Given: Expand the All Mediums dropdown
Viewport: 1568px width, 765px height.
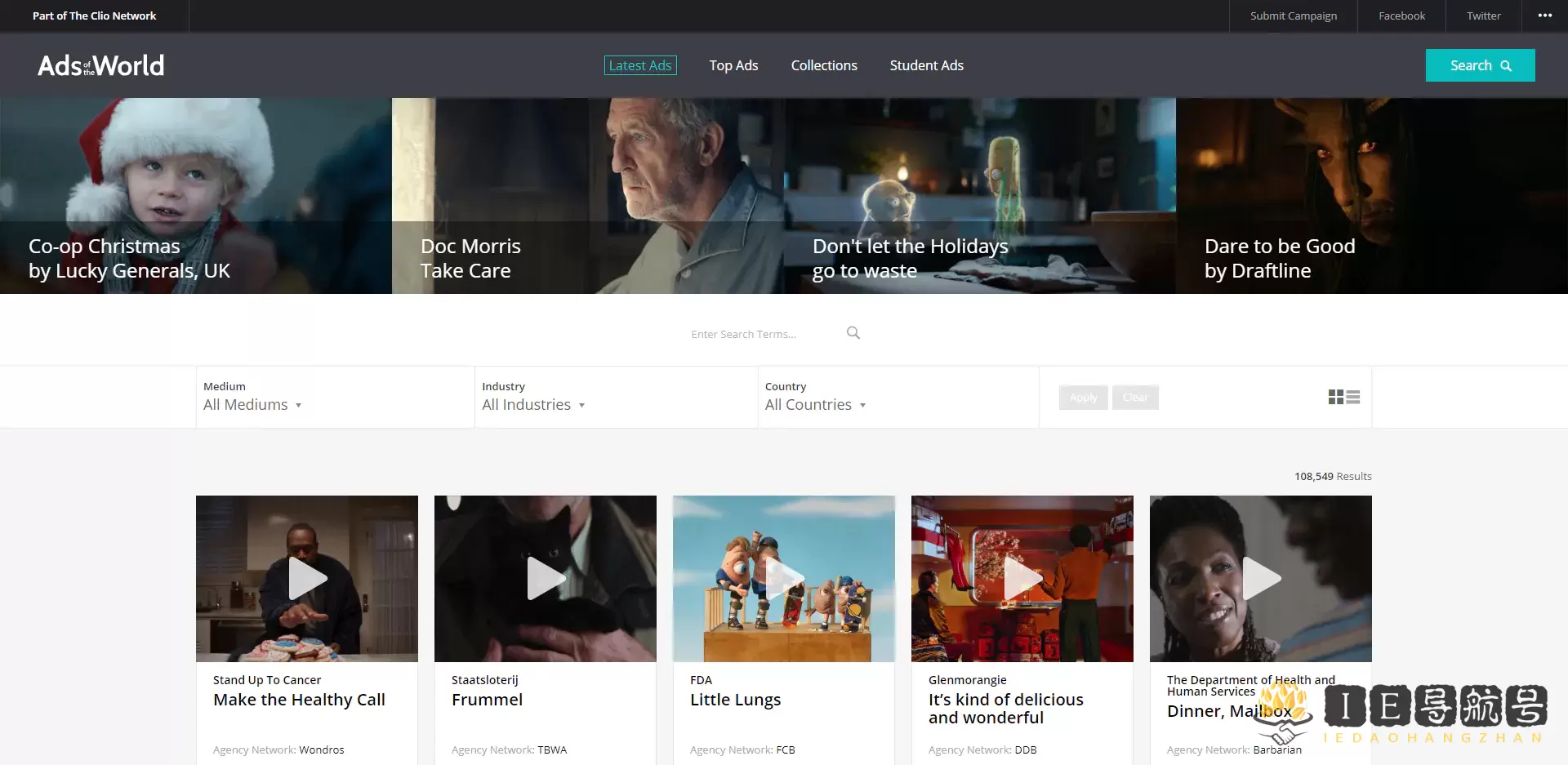Looking at the screenshot, I should (x=252, y=405).
